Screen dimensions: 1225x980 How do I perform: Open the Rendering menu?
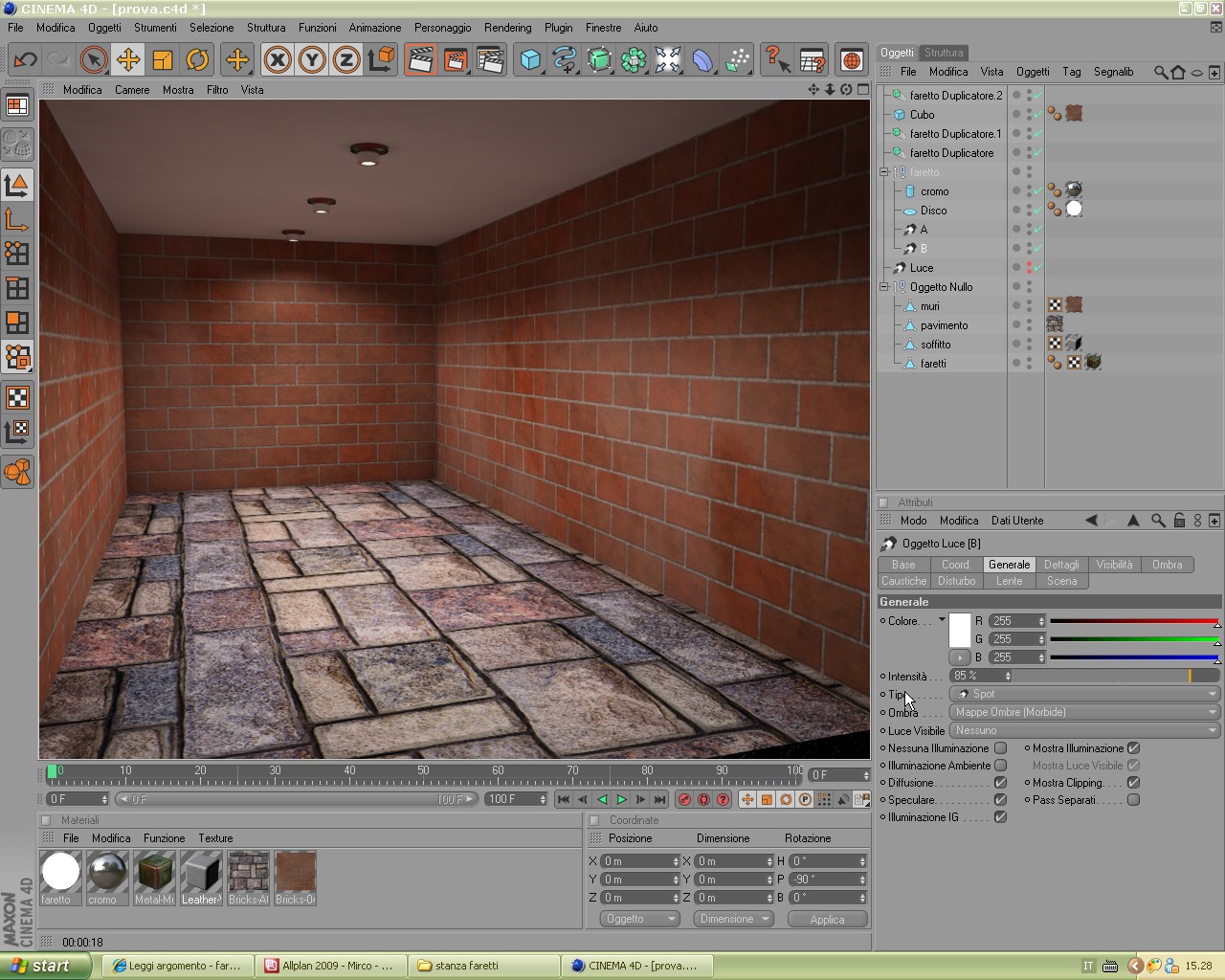click(507, 28)
